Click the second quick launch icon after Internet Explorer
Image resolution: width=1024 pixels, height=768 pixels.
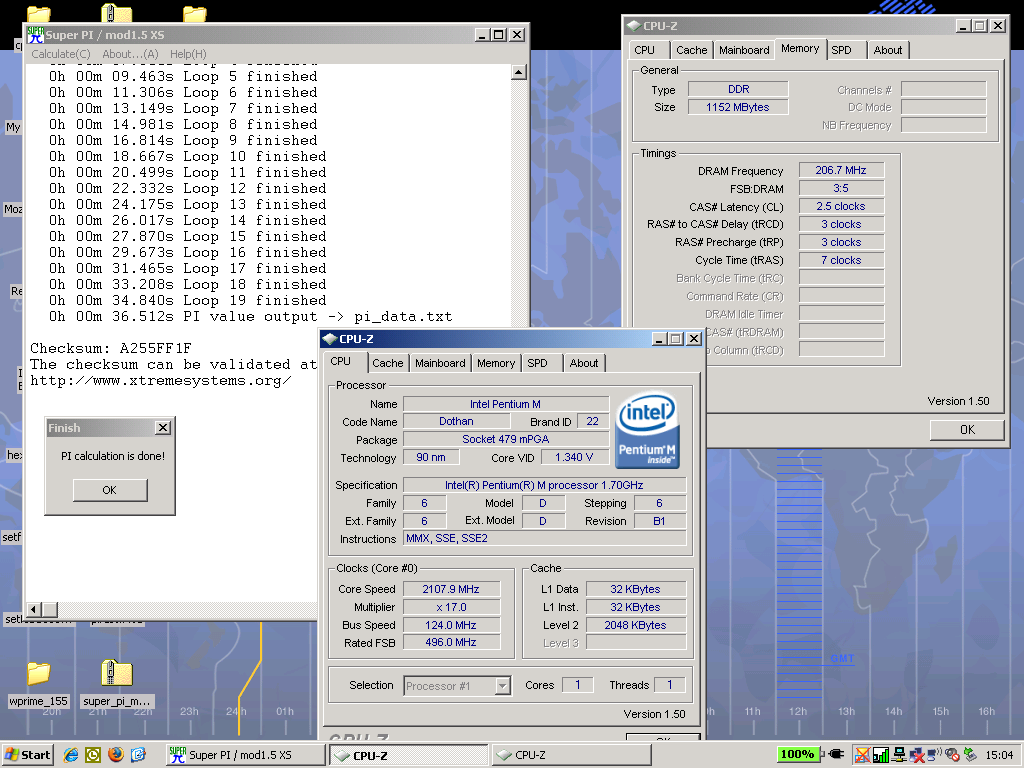[x=93, y=755]
